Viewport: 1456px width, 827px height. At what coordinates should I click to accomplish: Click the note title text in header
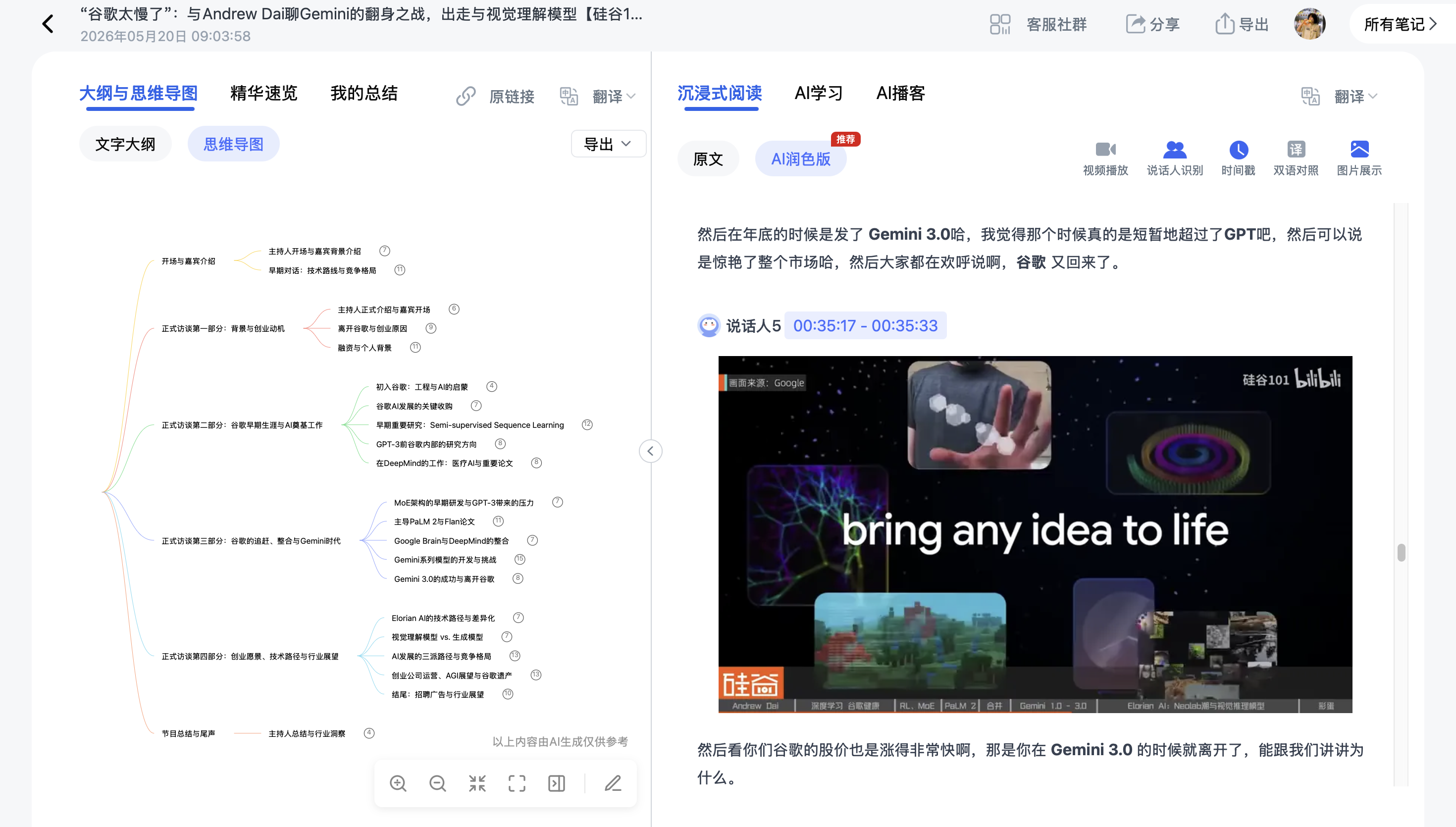pos(361,14)
